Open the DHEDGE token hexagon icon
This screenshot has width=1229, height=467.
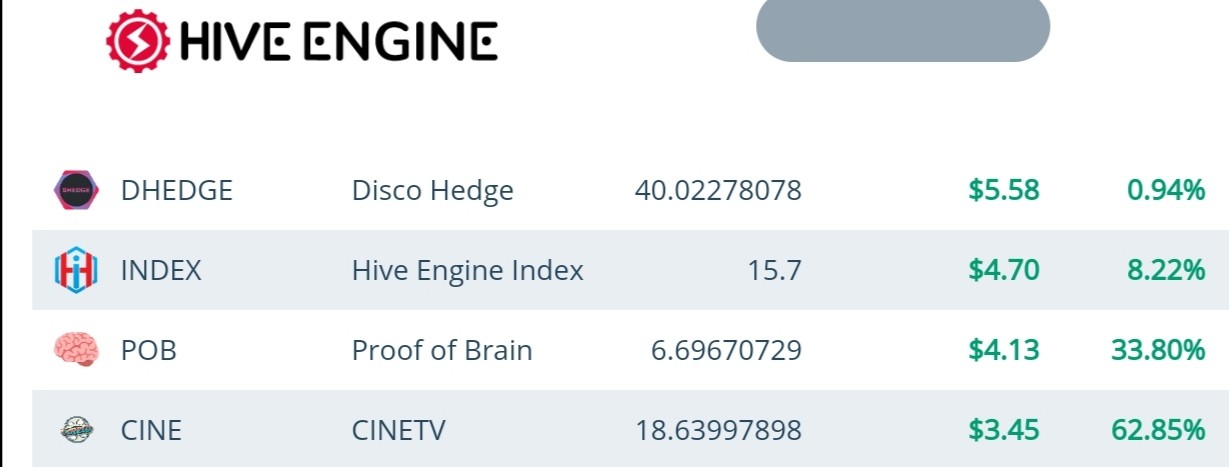point(77,190)
